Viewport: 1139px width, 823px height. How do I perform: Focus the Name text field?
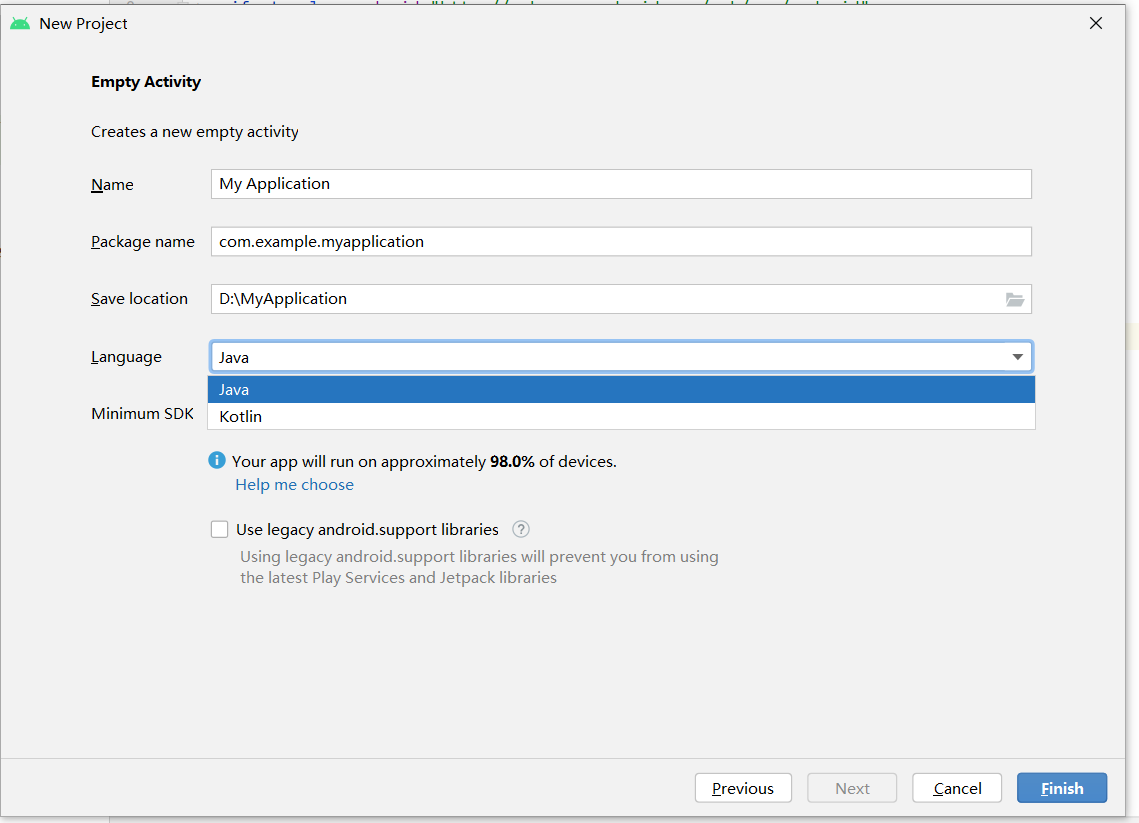click(x=620, y=184)
